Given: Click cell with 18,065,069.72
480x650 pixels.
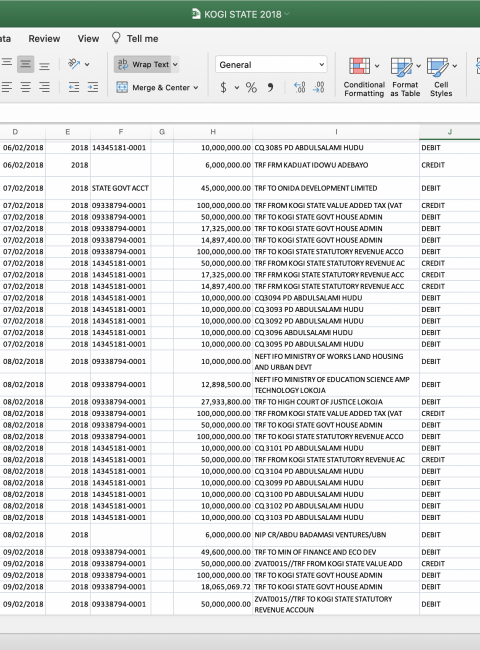Looking at the screenshot, I should pos(213,587).
